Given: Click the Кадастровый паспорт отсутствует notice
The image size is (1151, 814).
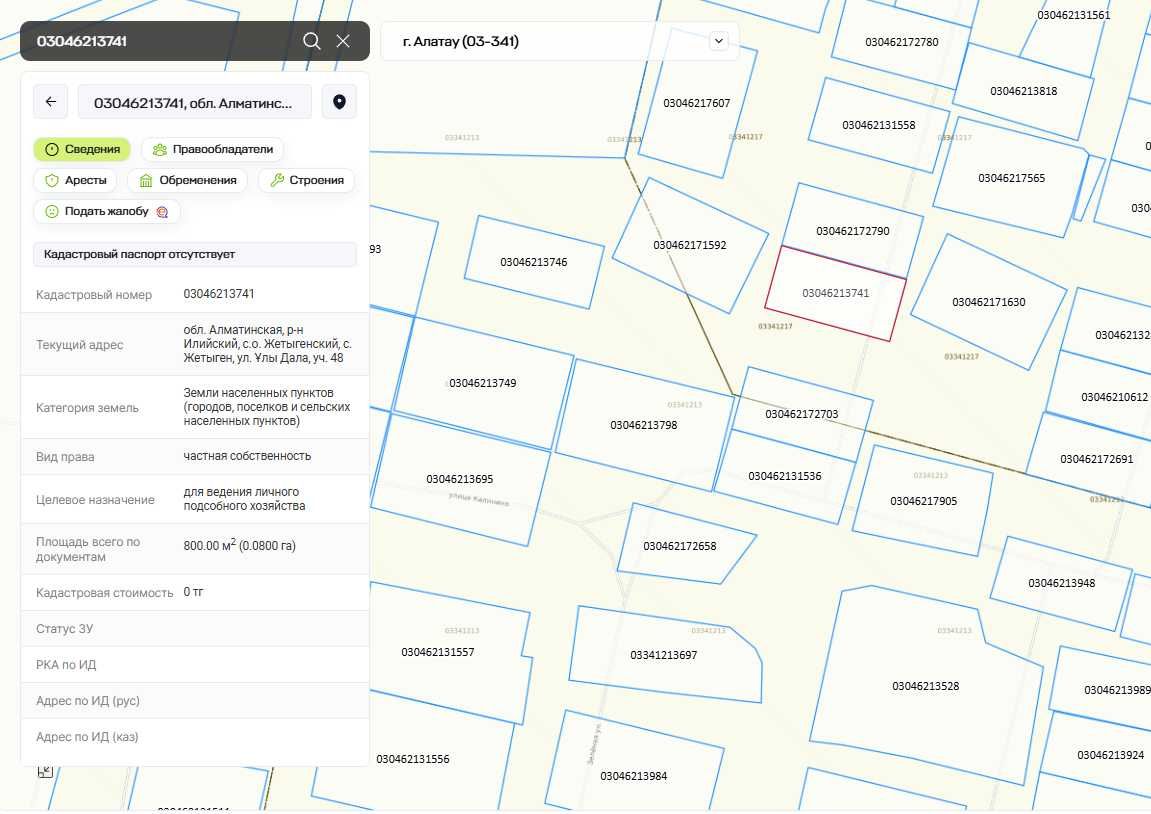Looking at the screenshot, I should point(195,254).
